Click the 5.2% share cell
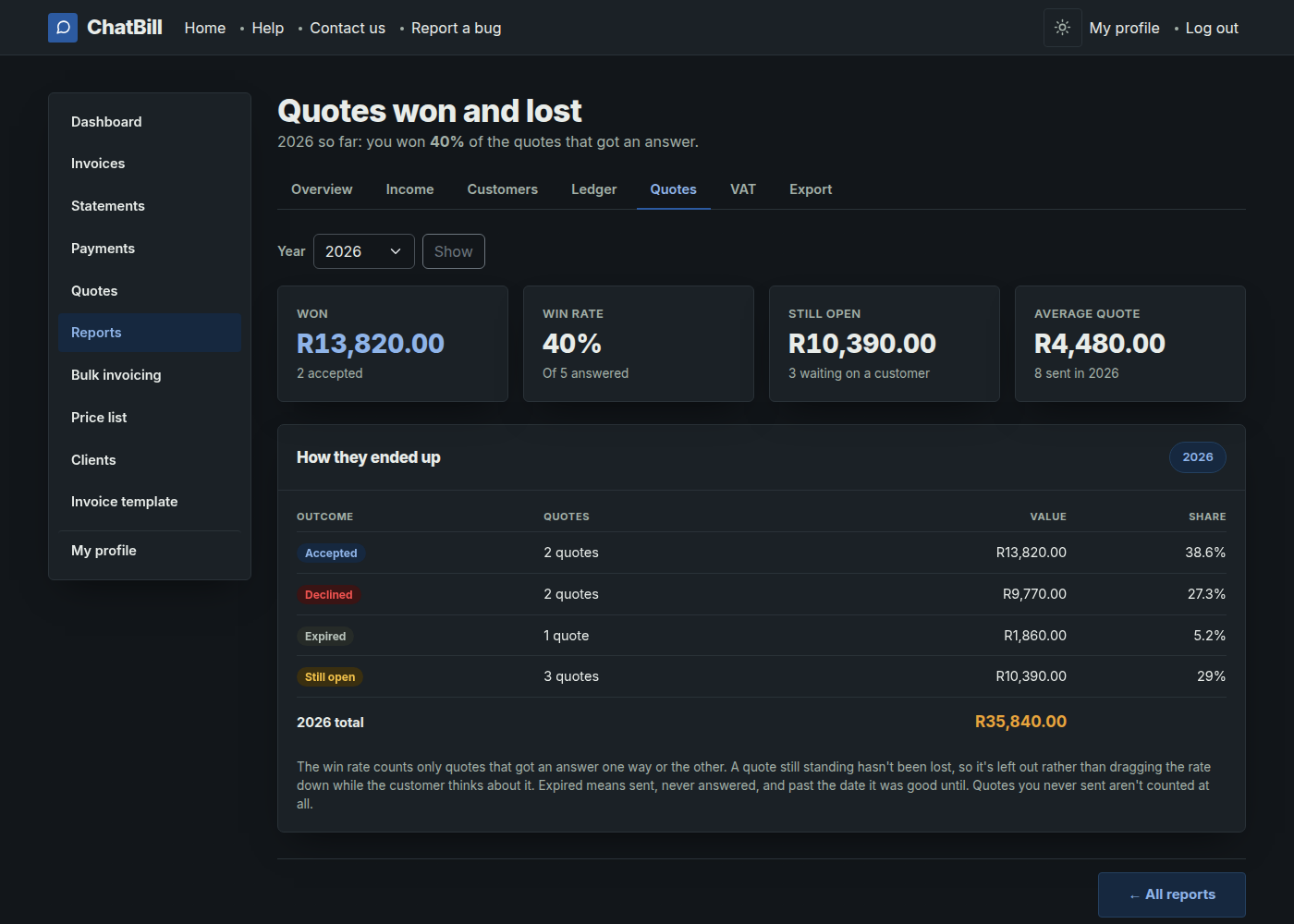The height and width of the screenshot is (924, 1294). pos(1209,636)
